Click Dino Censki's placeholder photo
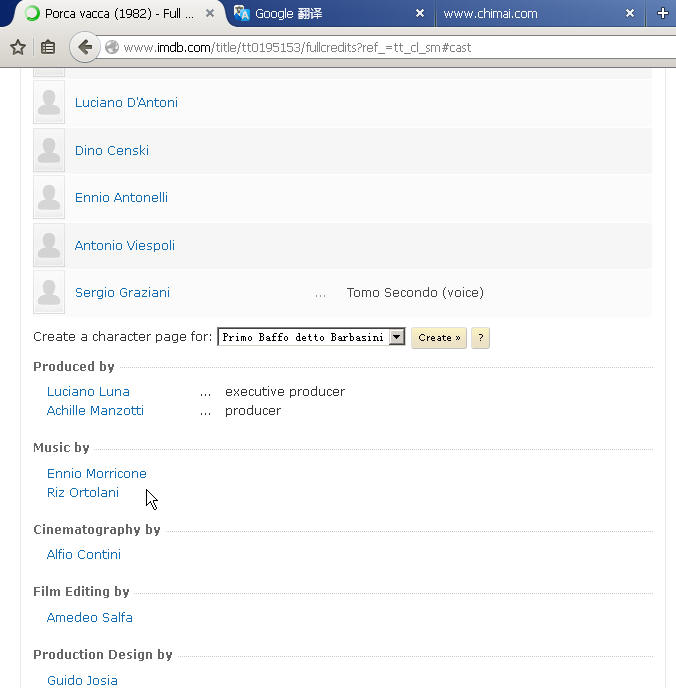 [x=49, y=150]
